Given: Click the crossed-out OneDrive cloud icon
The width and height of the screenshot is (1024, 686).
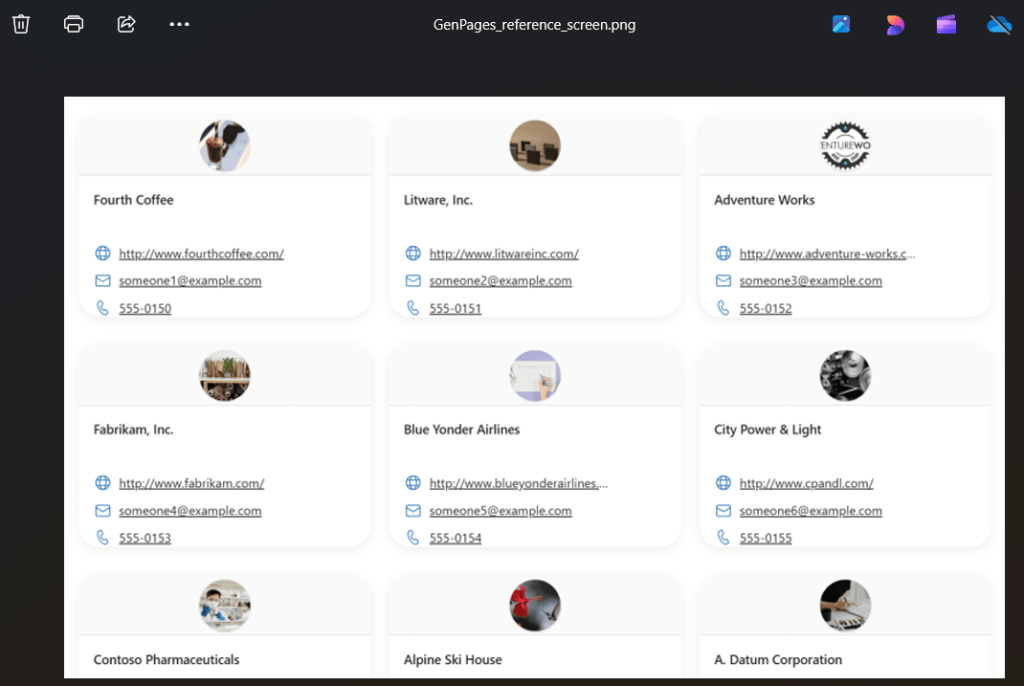Looking at the screenshot, I should [999, 25].
